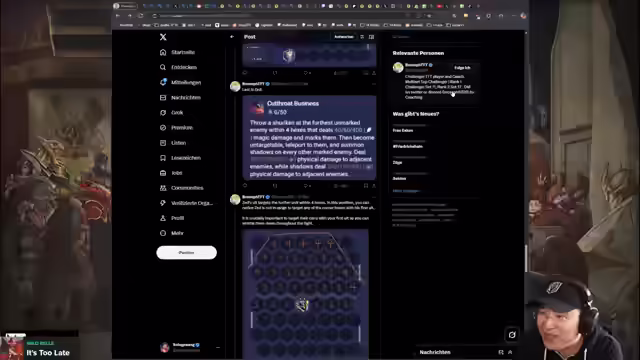The image size is (640, 360).
Task: Click the browser reload button
Action: 141,16
